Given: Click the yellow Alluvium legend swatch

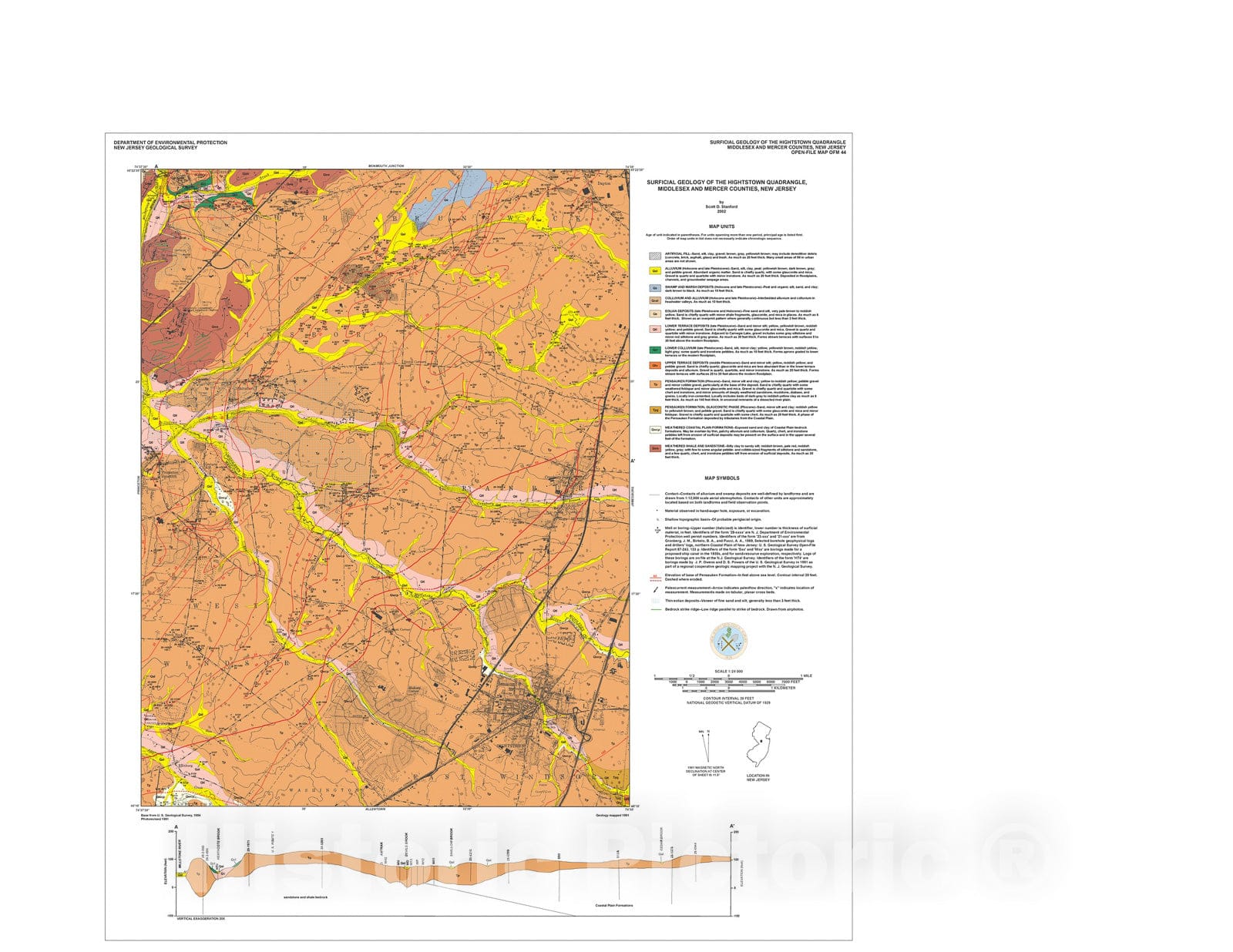Looking at the screenshot, I should coord(655,271).
